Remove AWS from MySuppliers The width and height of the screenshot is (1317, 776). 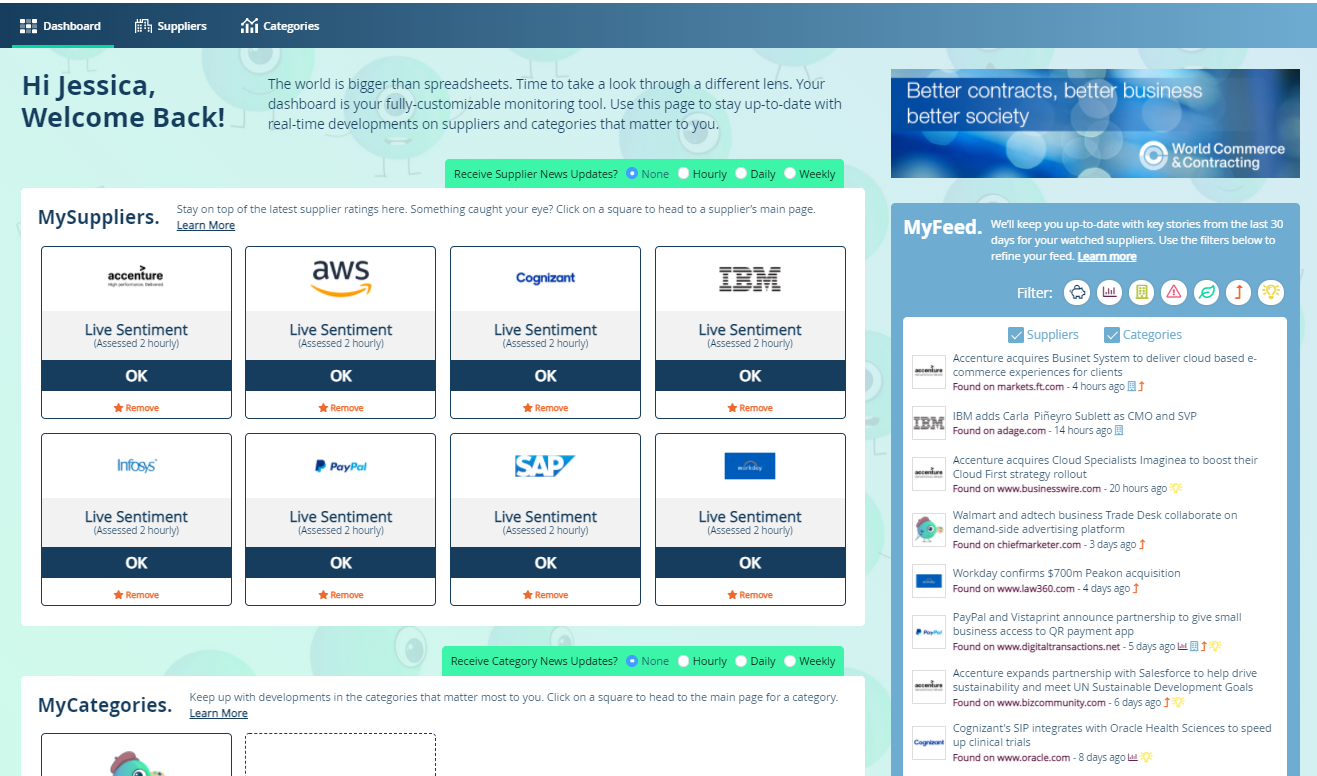point(341,408)
